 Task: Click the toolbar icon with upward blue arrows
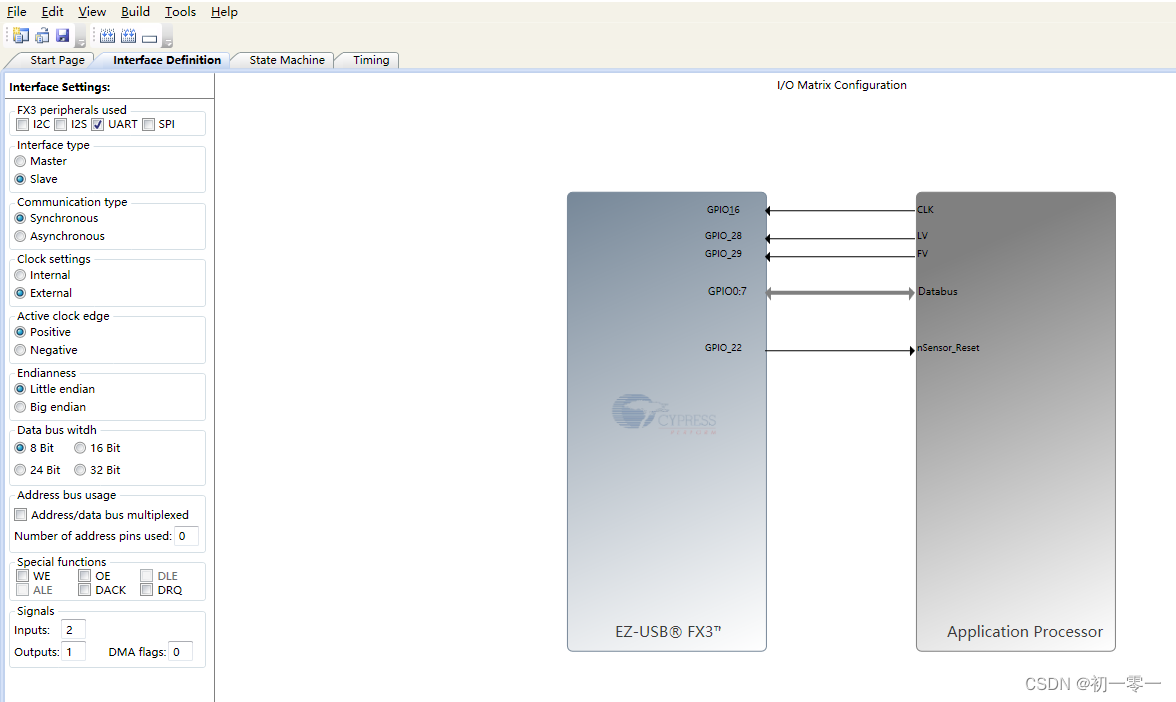point(128,35)
